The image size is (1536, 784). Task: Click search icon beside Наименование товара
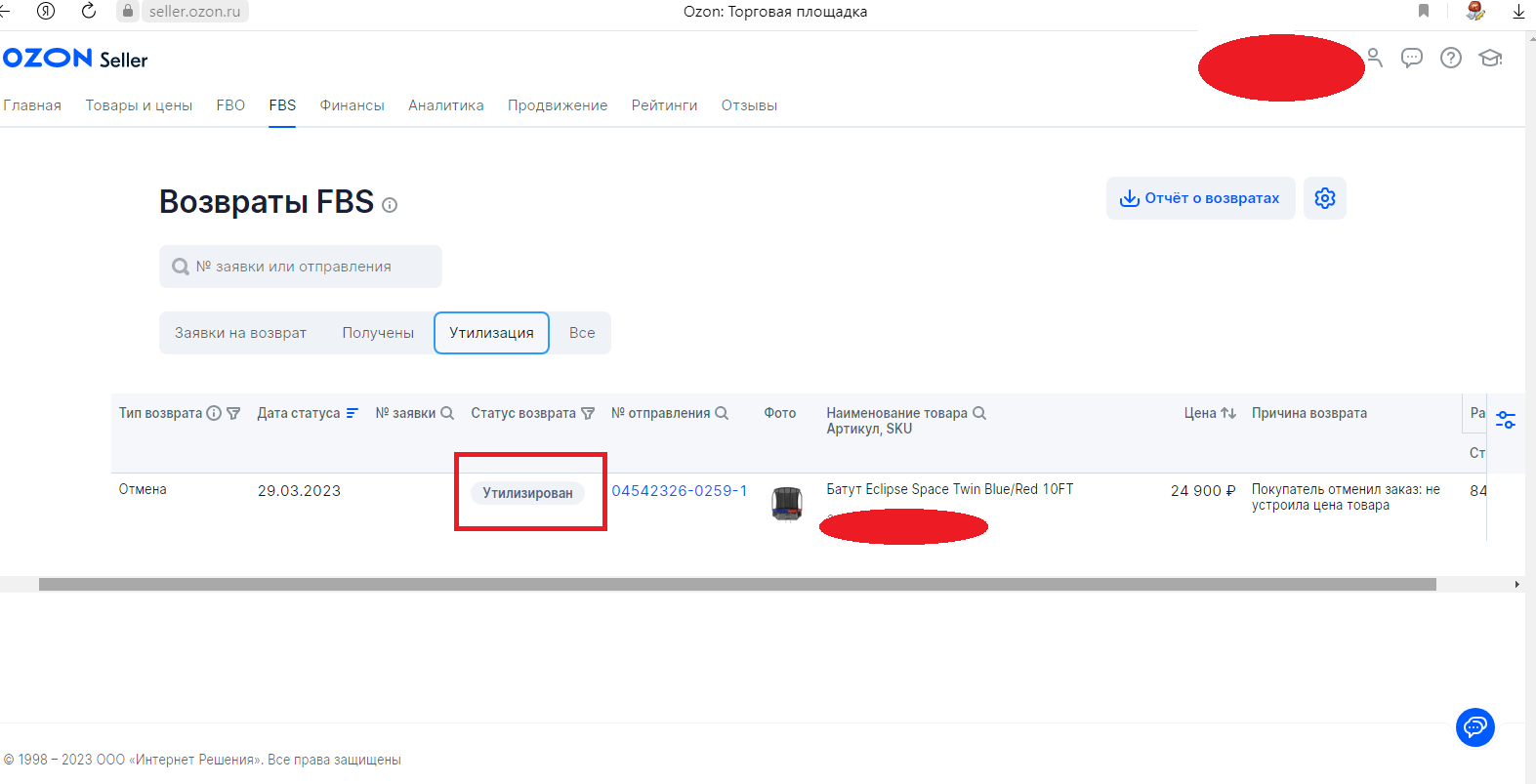979,413
